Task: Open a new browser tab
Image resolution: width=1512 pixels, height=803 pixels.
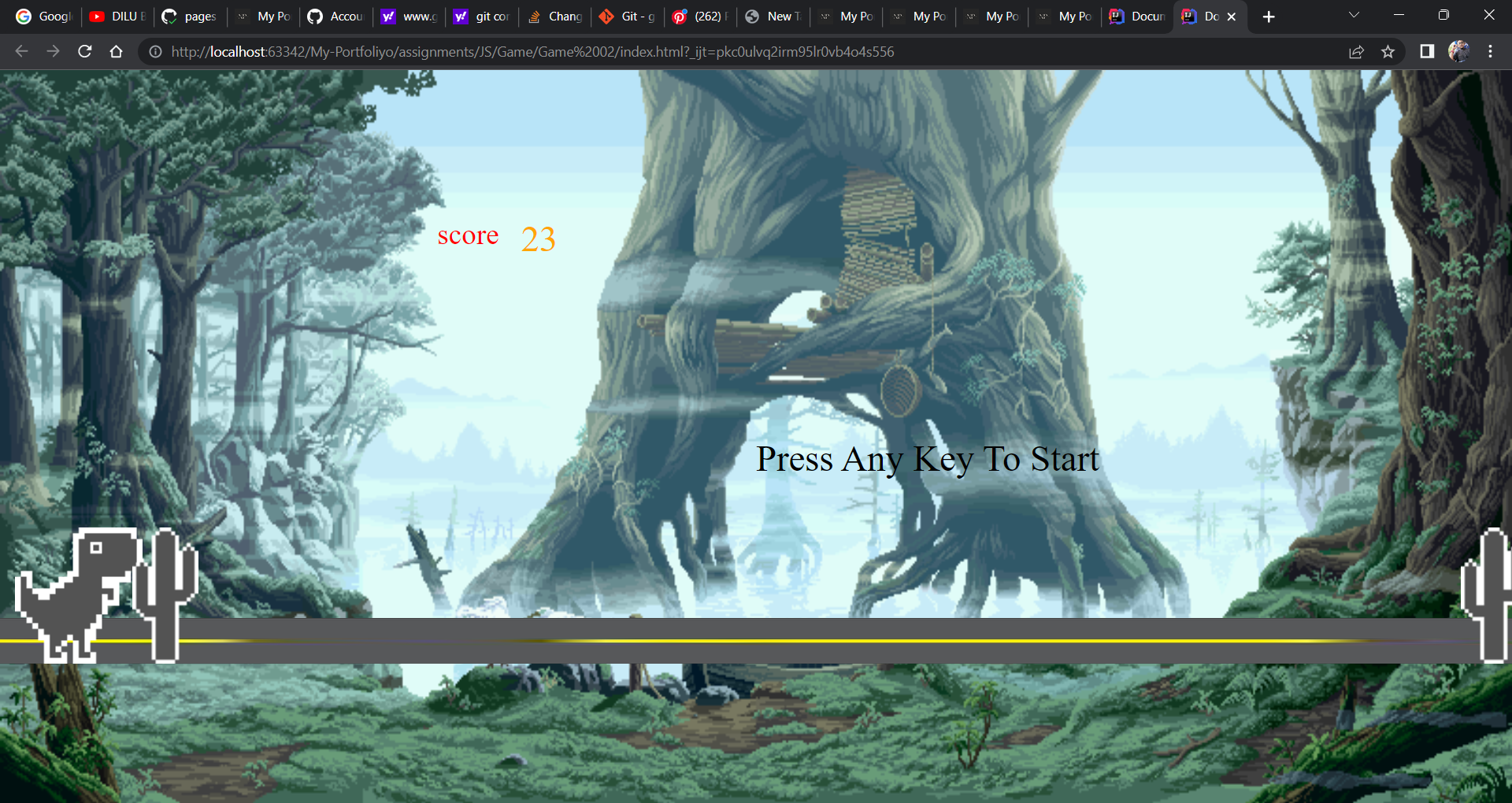Action: pyautogui.click(x=1268, y=17)
